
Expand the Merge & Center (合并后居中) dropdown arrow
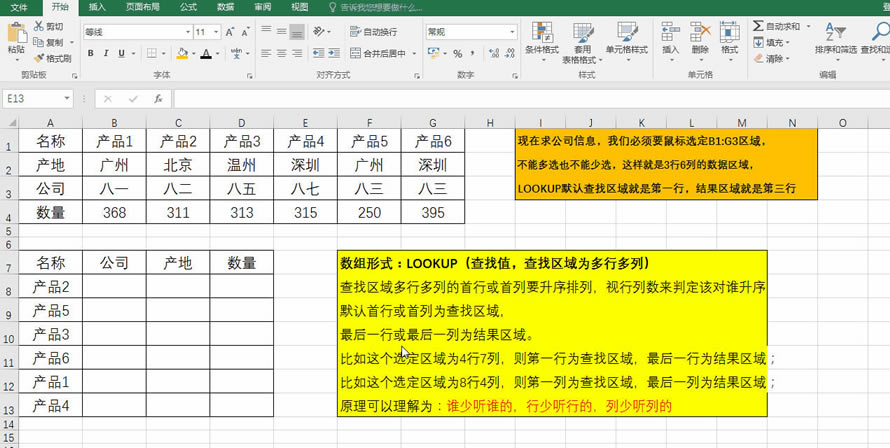click(x=414, y=53)
